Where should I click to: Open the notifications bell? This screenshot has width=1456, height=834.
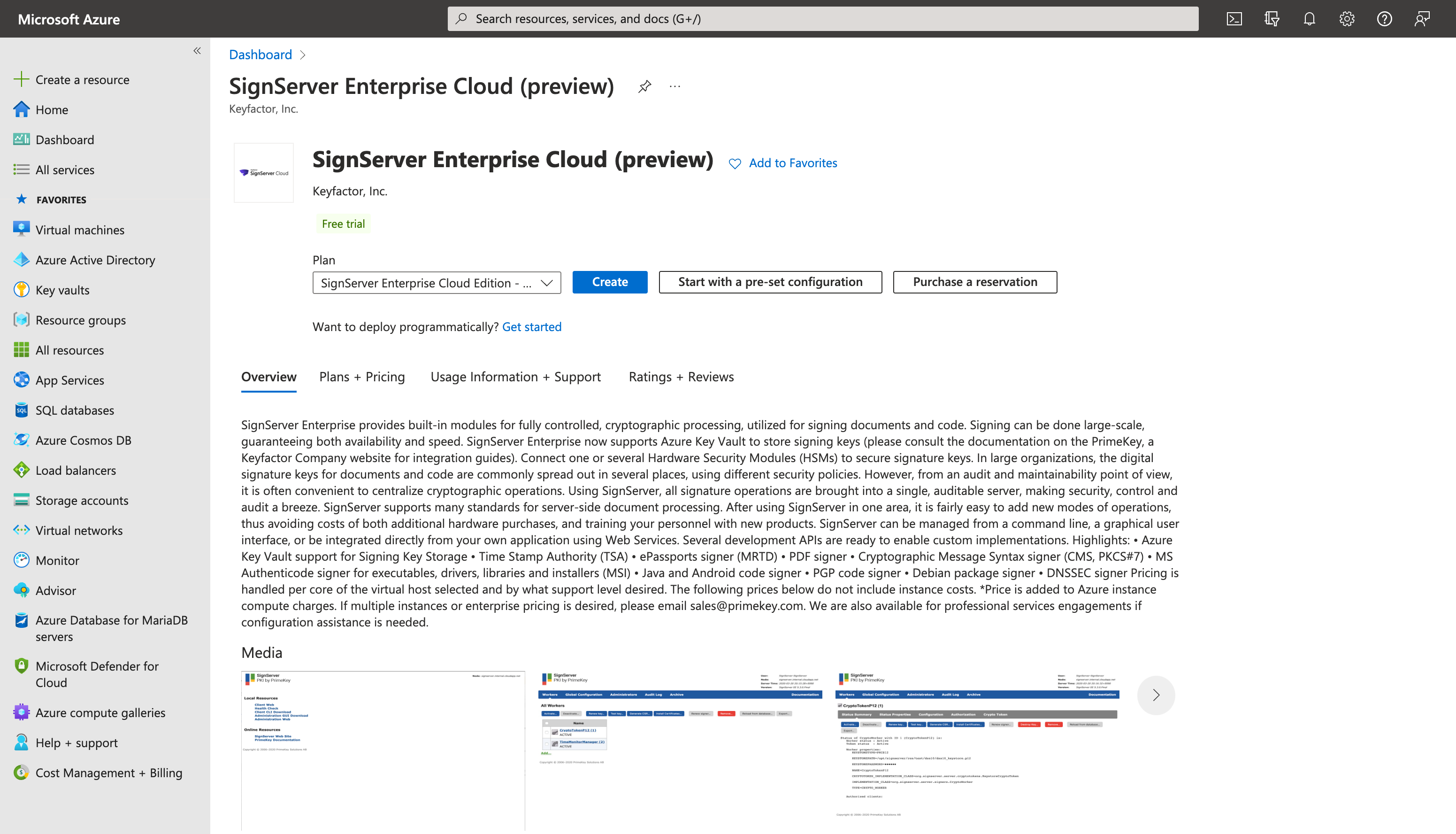(1309, 19)
